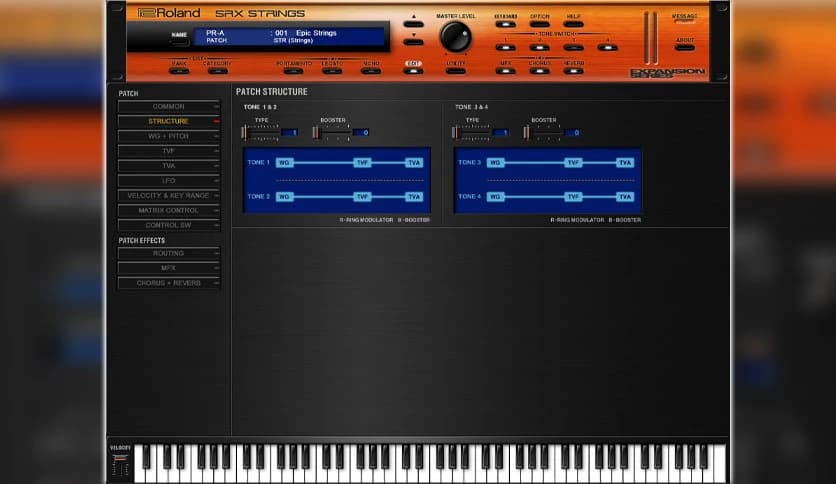836x484 pixels.
Task: Toggle Tone Switch 2
Action: point(540,47)
